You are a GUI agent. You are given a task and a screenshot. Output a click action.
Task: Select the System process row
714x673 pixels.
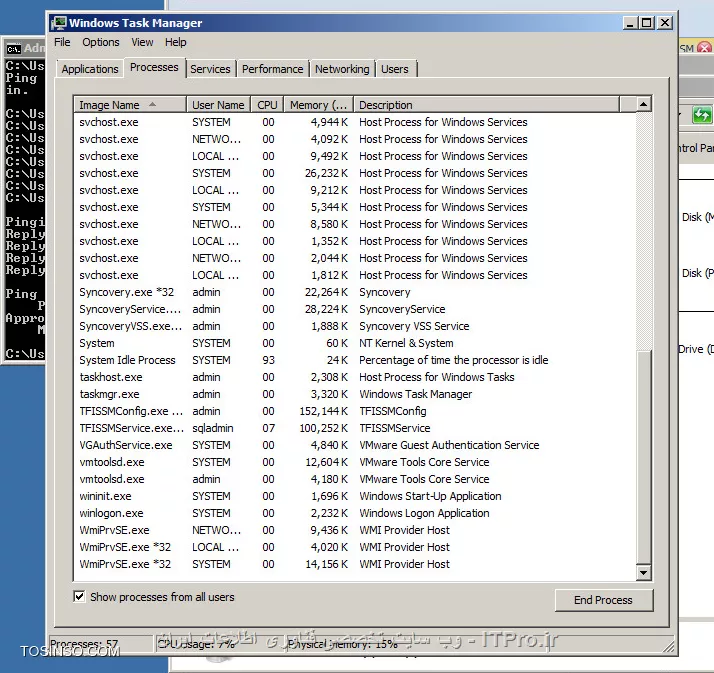click(x=354, y=343)
